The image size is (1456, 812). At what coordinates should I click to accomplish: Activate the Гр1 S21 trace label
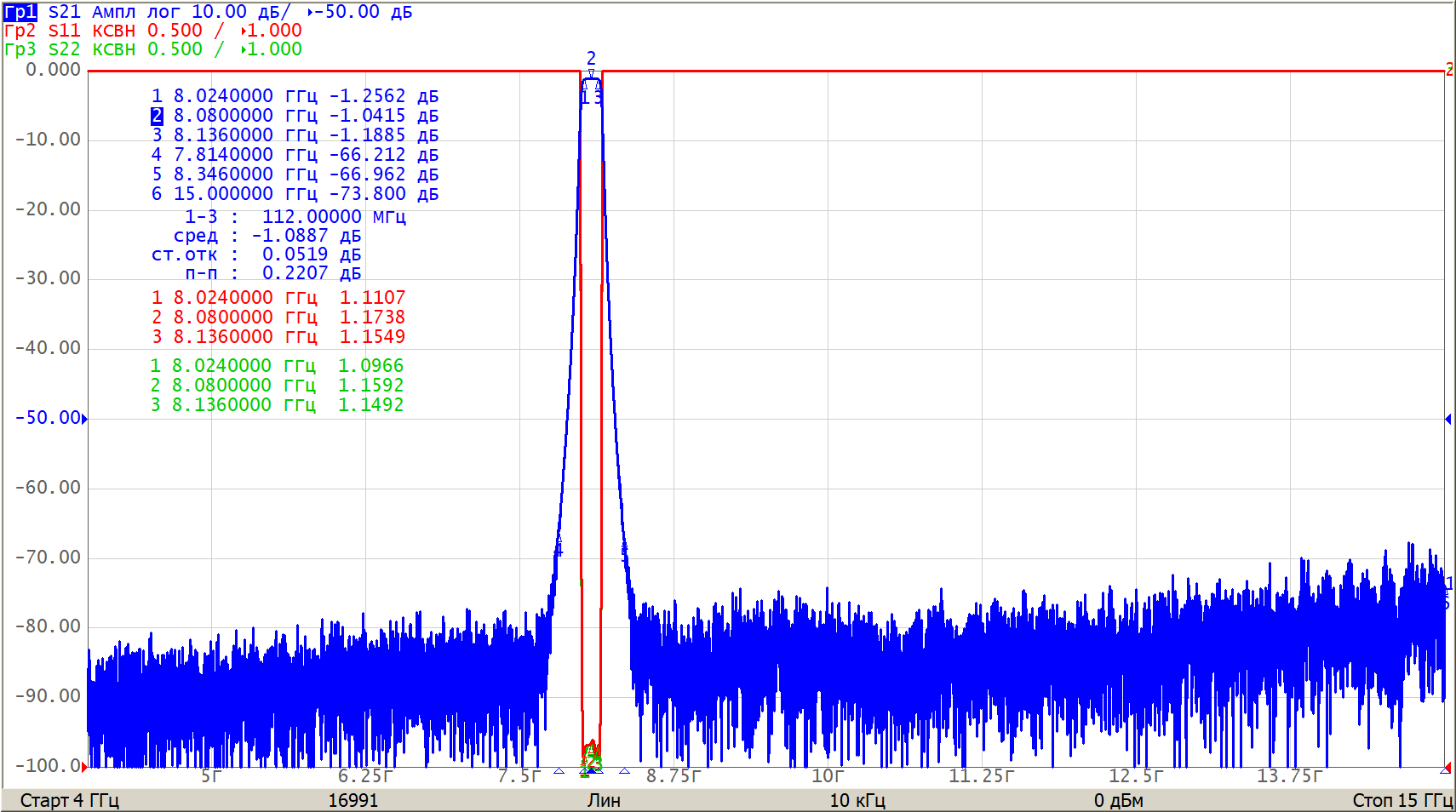[x=20, y=12]
